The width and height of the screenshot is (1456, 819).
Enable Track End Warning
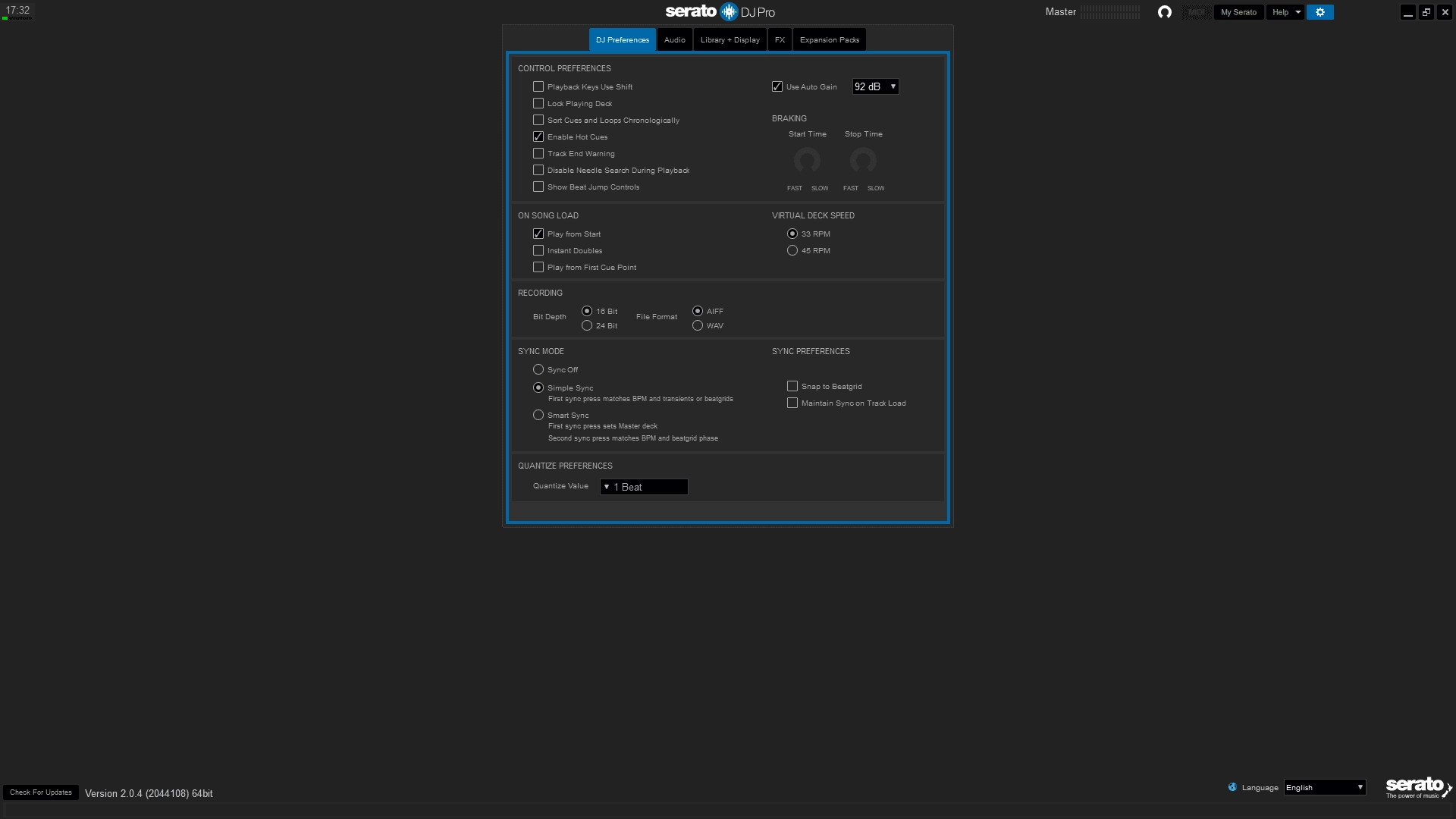[538, 154]
